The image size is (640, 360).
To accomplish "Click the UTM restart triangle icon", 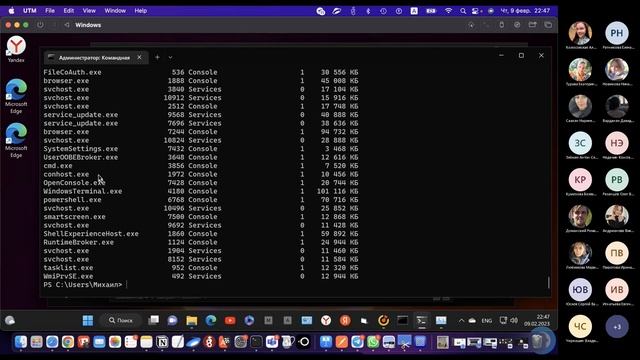I will click(x=67, y=25).
